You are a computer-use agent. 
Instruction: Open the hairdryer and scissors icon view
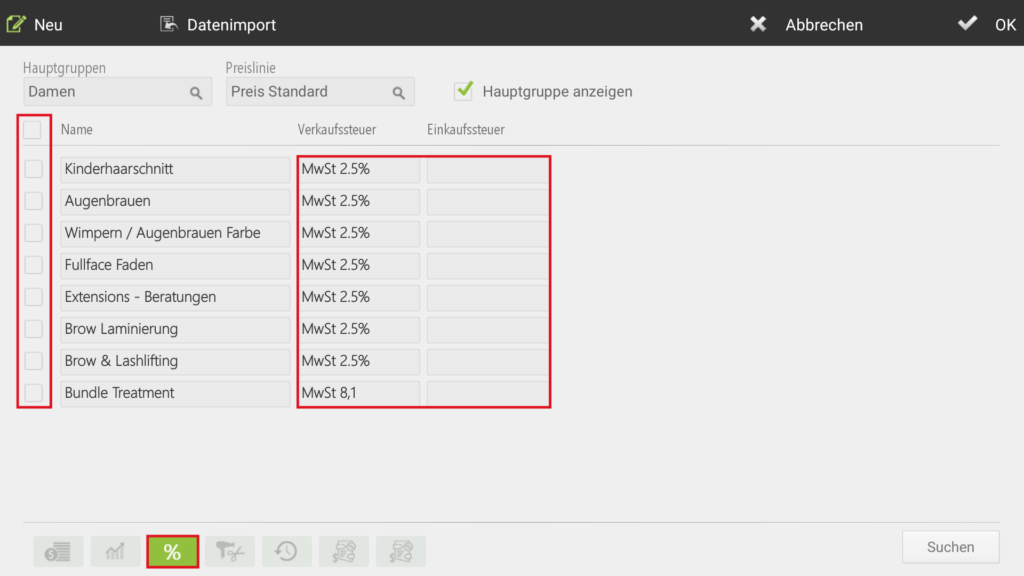coord(230,552)
